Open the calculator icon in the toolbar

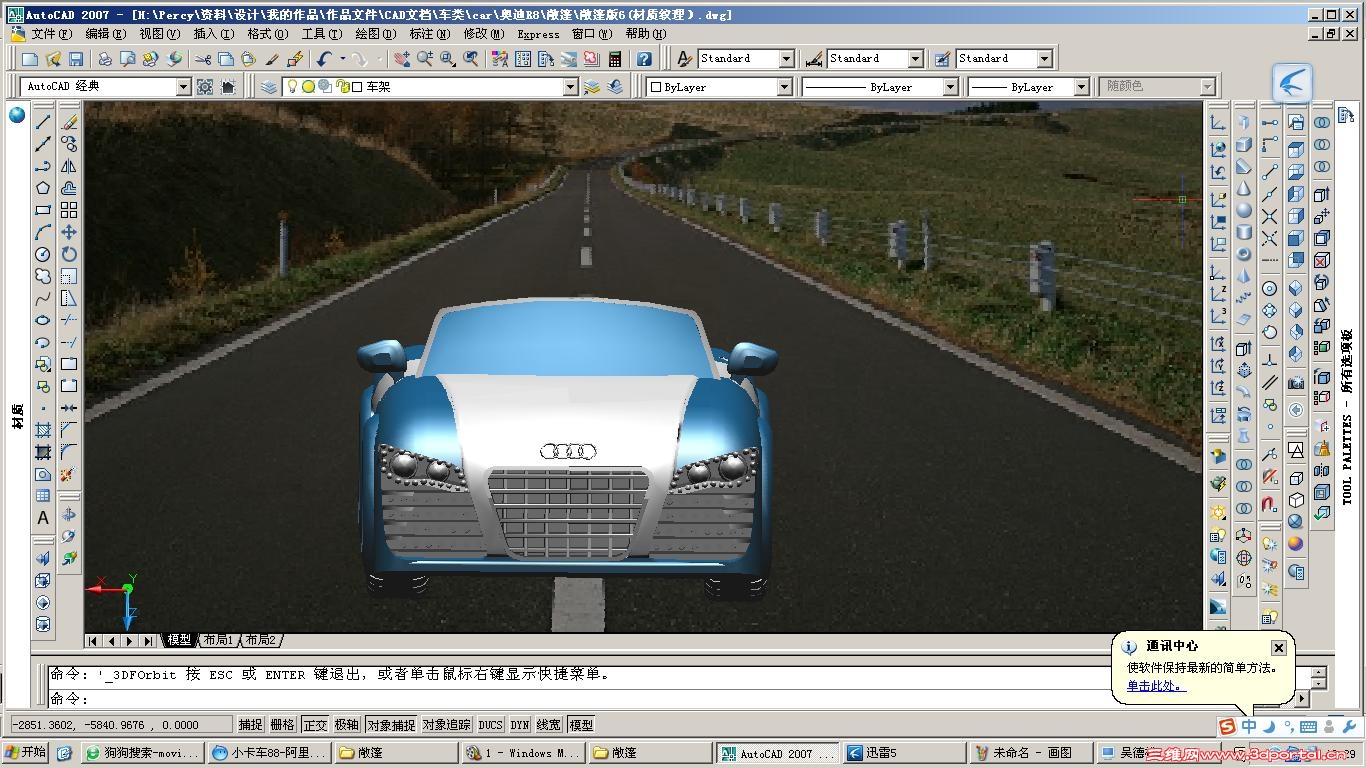pyautogui.click(x=615, y=60)
